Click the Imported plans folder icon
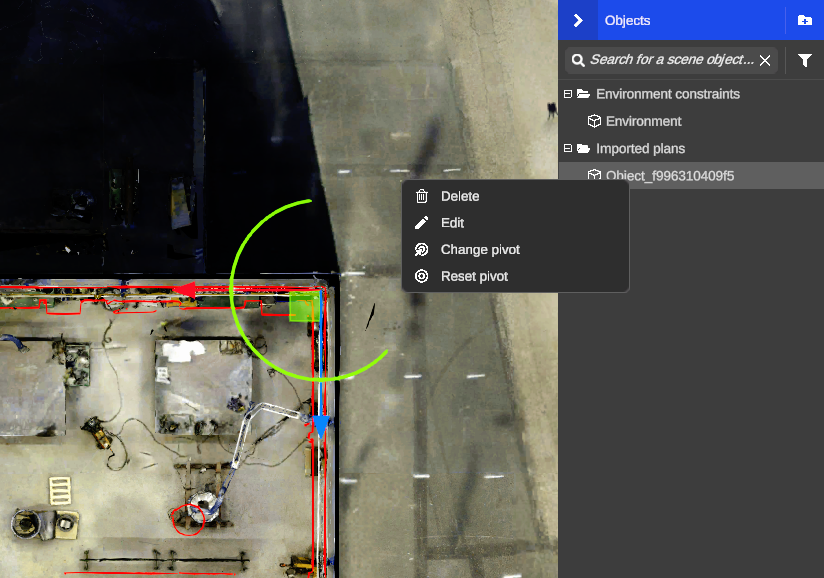824x578 pixels. [584, 149]
